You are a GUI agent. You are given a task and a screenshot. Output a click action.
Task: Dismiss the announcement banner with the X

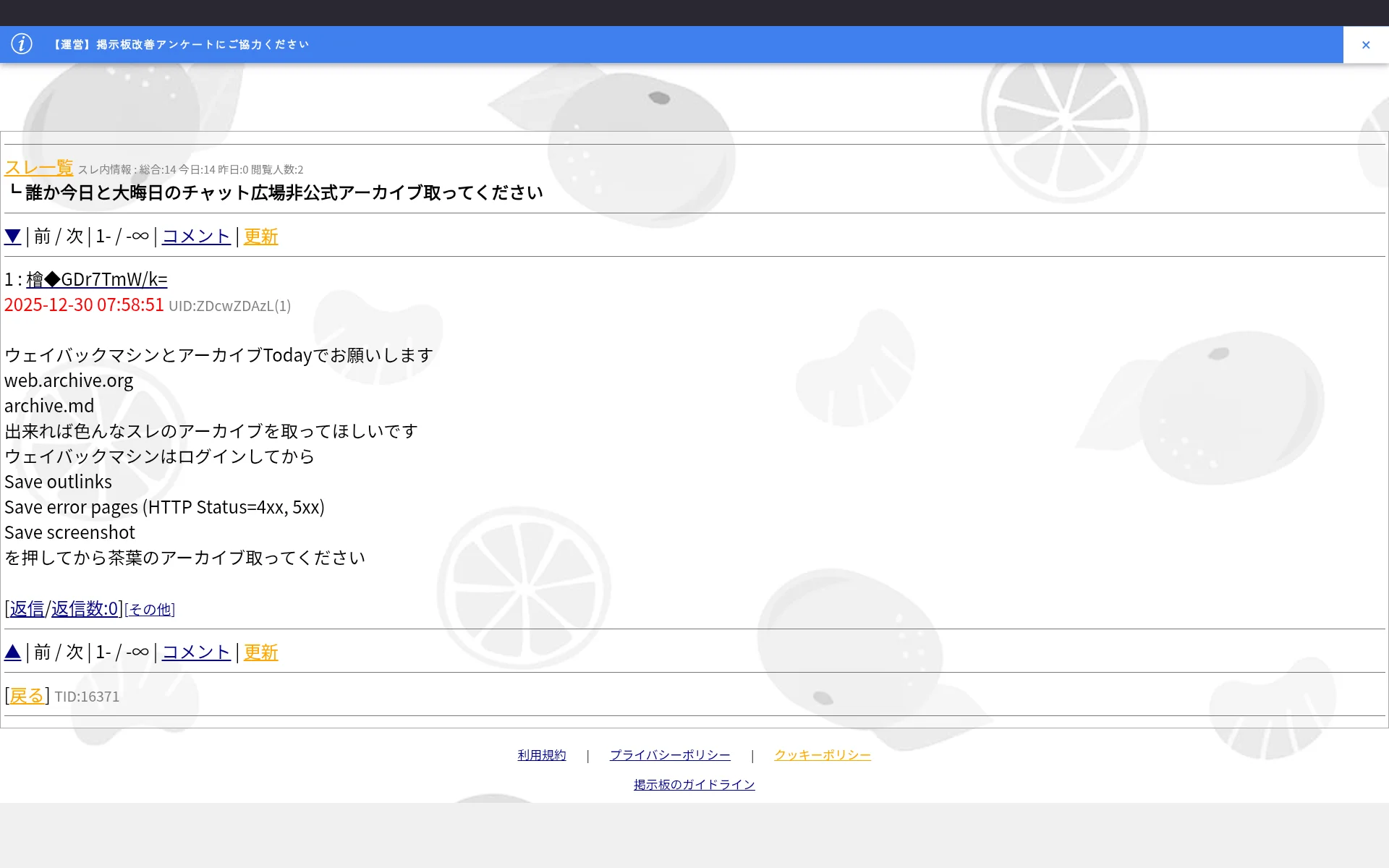pyautogui.click(x=1365, y=45)
